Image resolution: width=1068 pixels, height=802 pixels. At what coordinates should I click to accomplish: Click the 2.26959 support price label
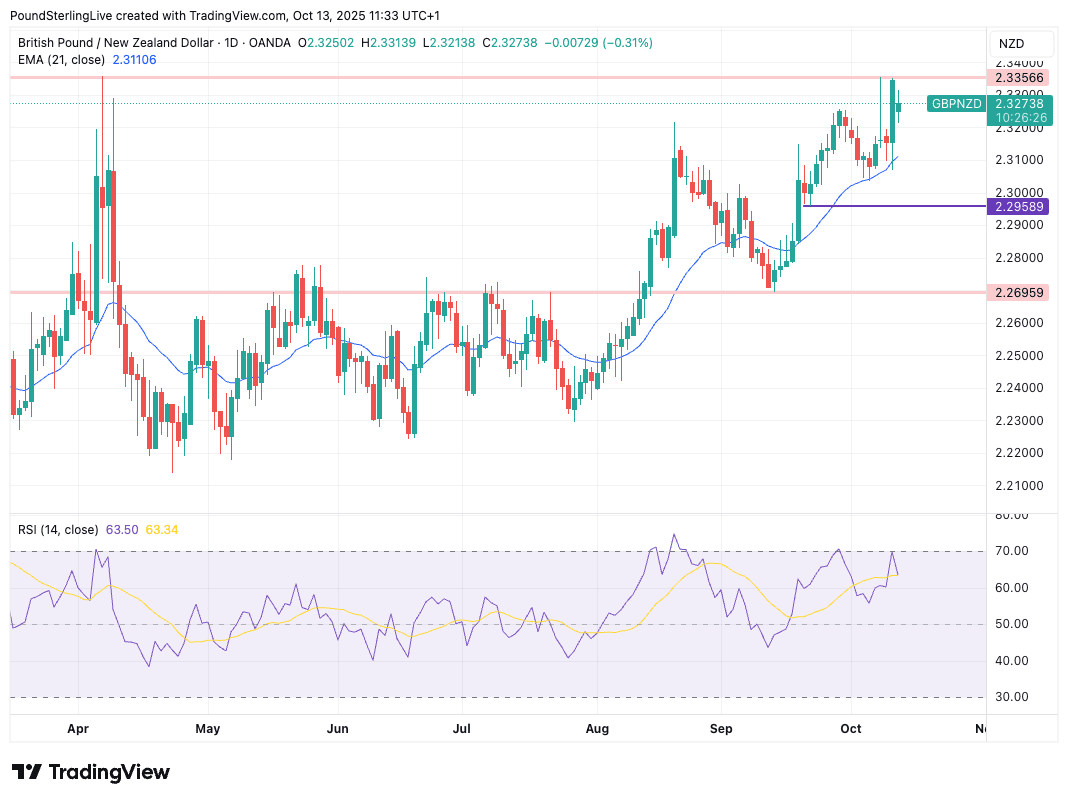click(1020, 293)
